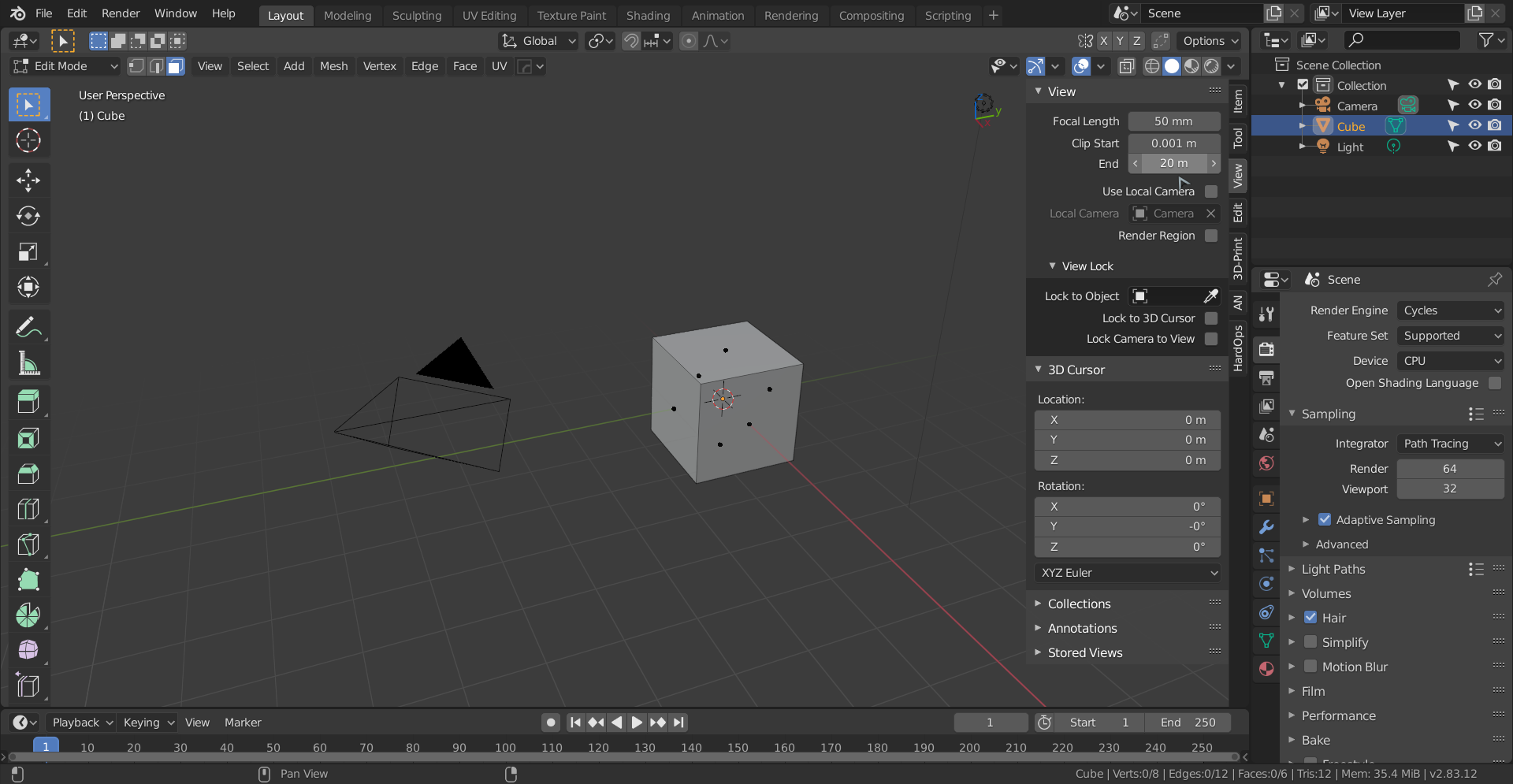Switch to face select mode

[176, 66]
